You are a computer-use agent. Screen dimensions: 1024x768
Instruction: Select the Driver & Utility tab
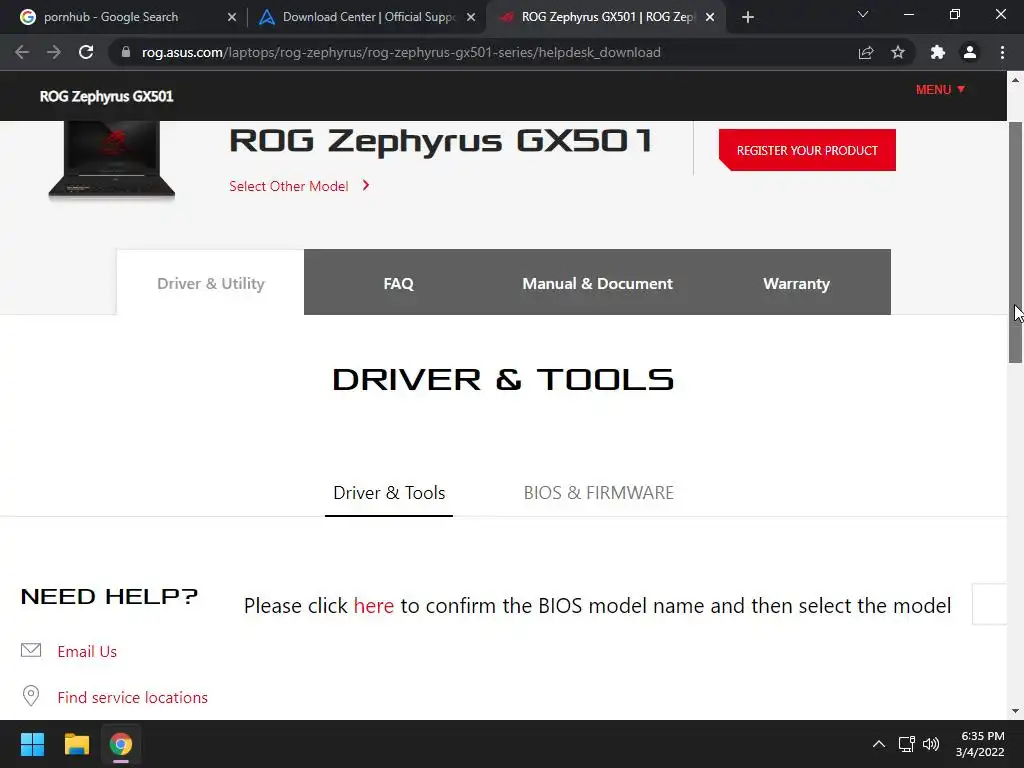pyautogui.click(x=210, y=283)
